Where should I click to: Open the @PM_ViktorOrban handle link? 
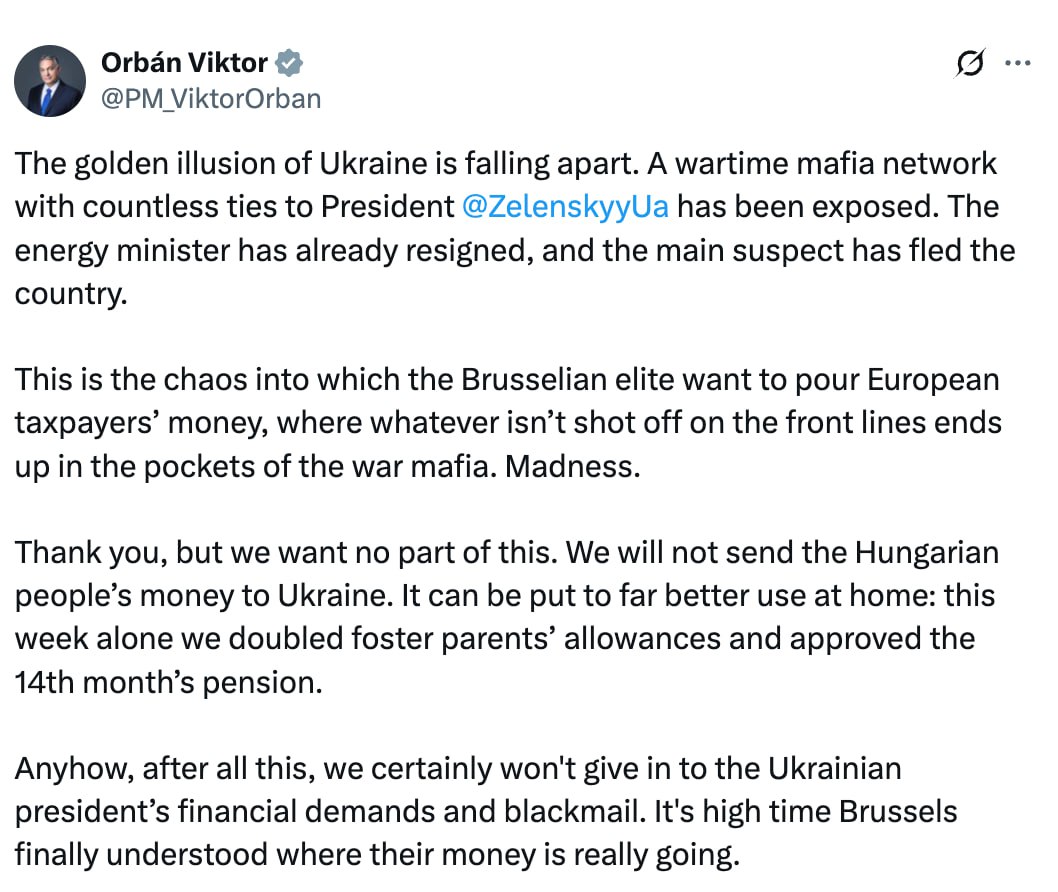(x=211, y=98)
